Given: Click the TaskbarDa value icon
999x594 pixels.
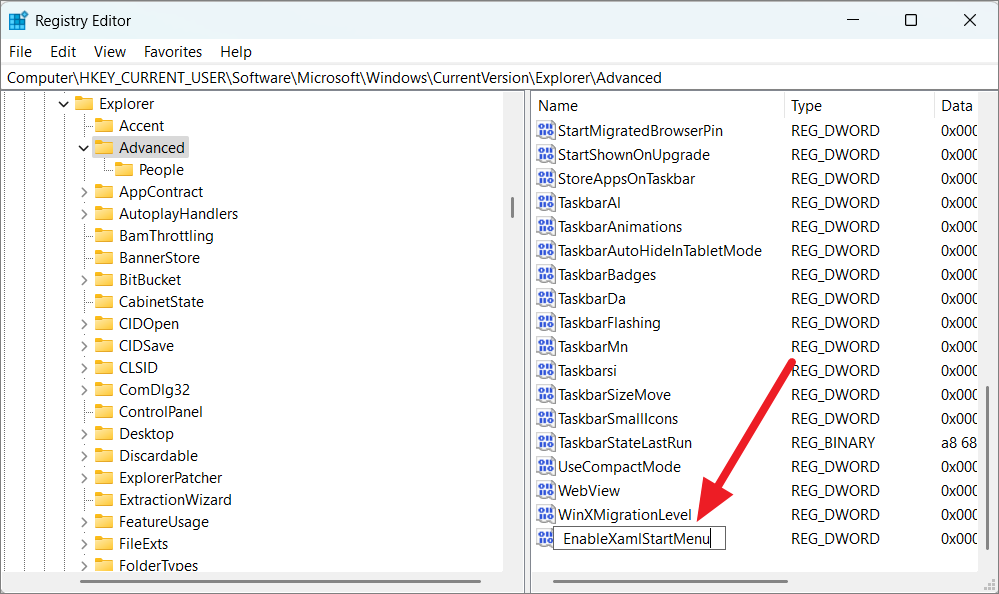Looking at the screenshot, I should 545,298.
